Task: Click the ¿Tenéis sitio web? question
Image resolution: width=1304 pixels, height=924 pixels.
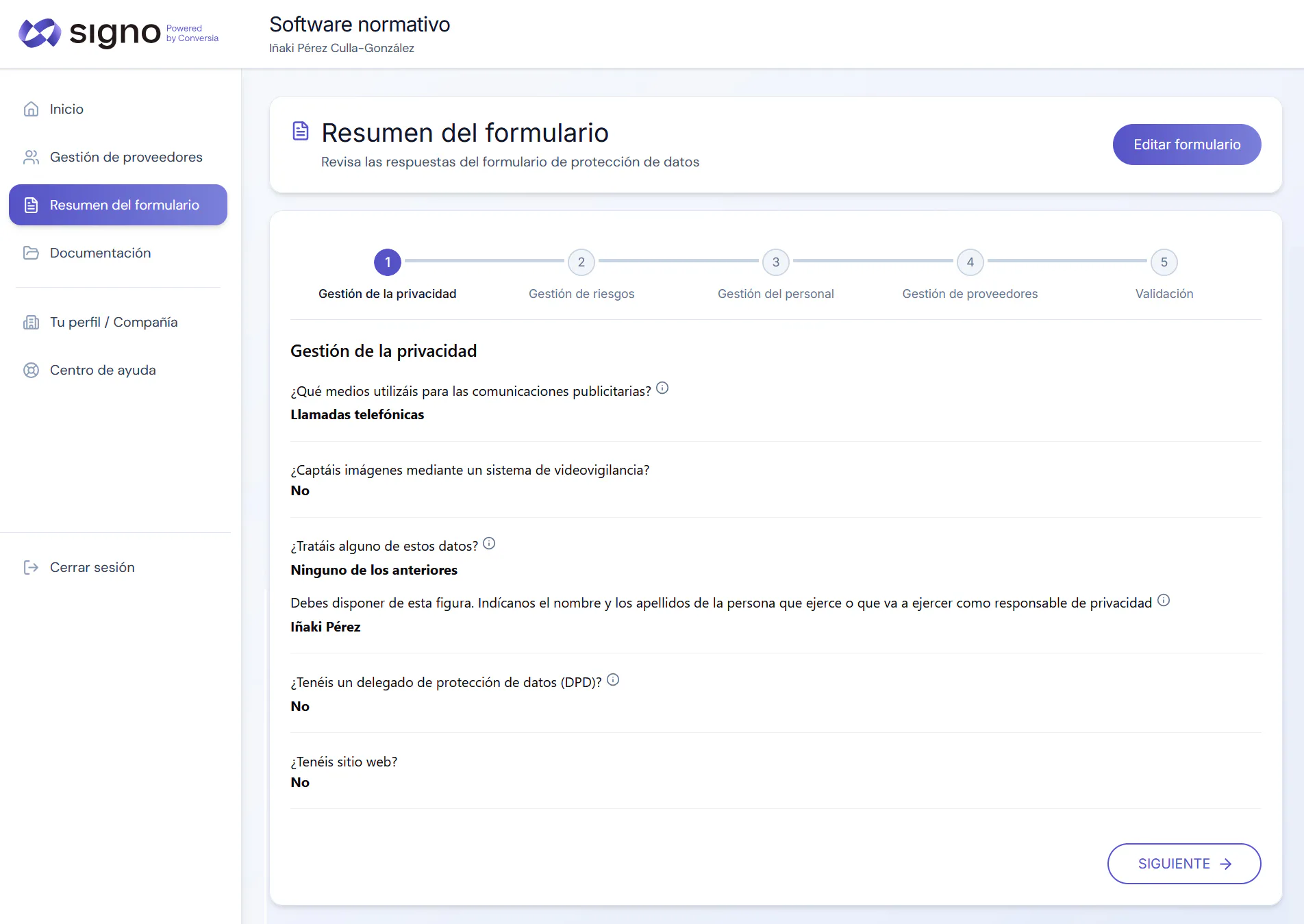Action: pyautogui.click(x=344, y=762)
